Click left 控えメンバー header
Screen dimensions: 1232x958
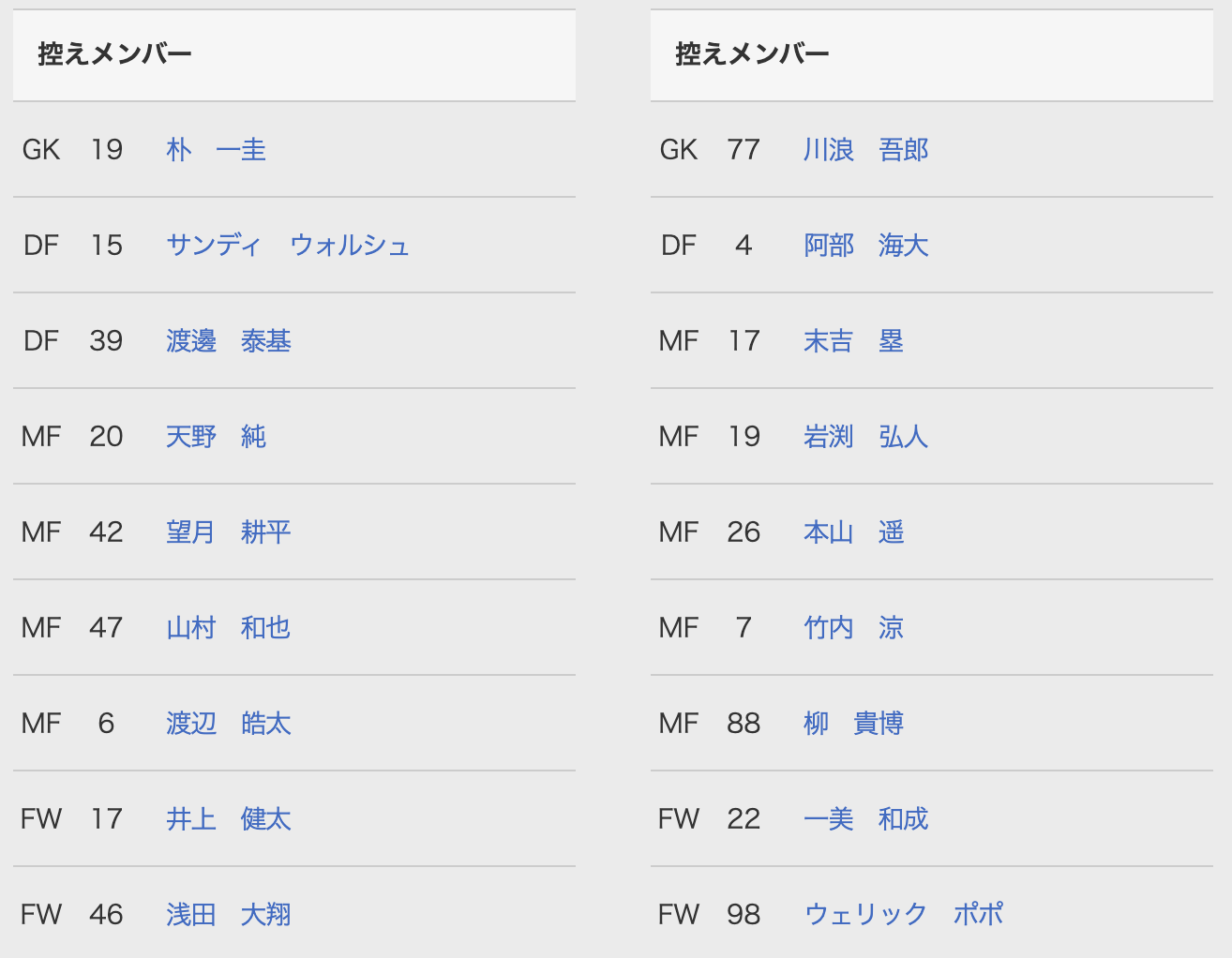[114, 54]
